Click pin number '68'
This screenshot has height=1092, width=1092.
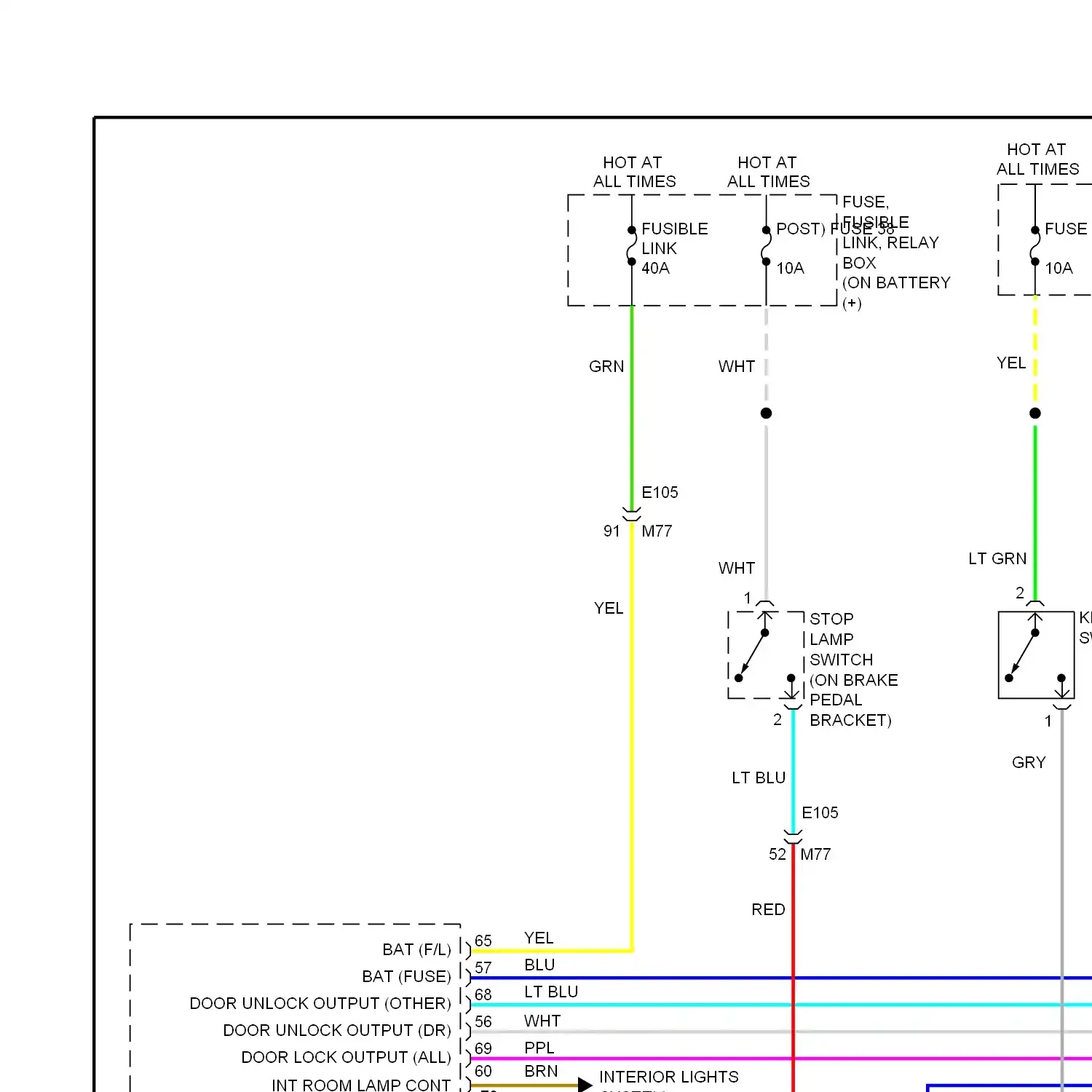pos(483,994)
